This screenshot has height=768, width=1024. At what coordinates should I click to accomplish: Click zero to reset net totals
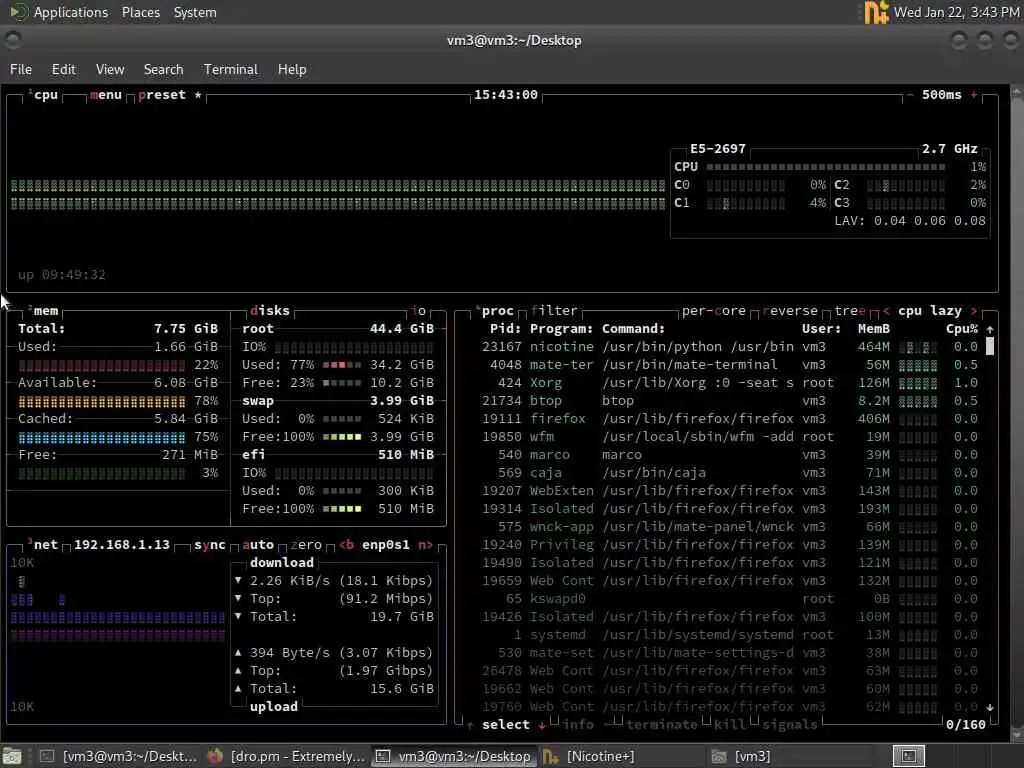(306, 545)
